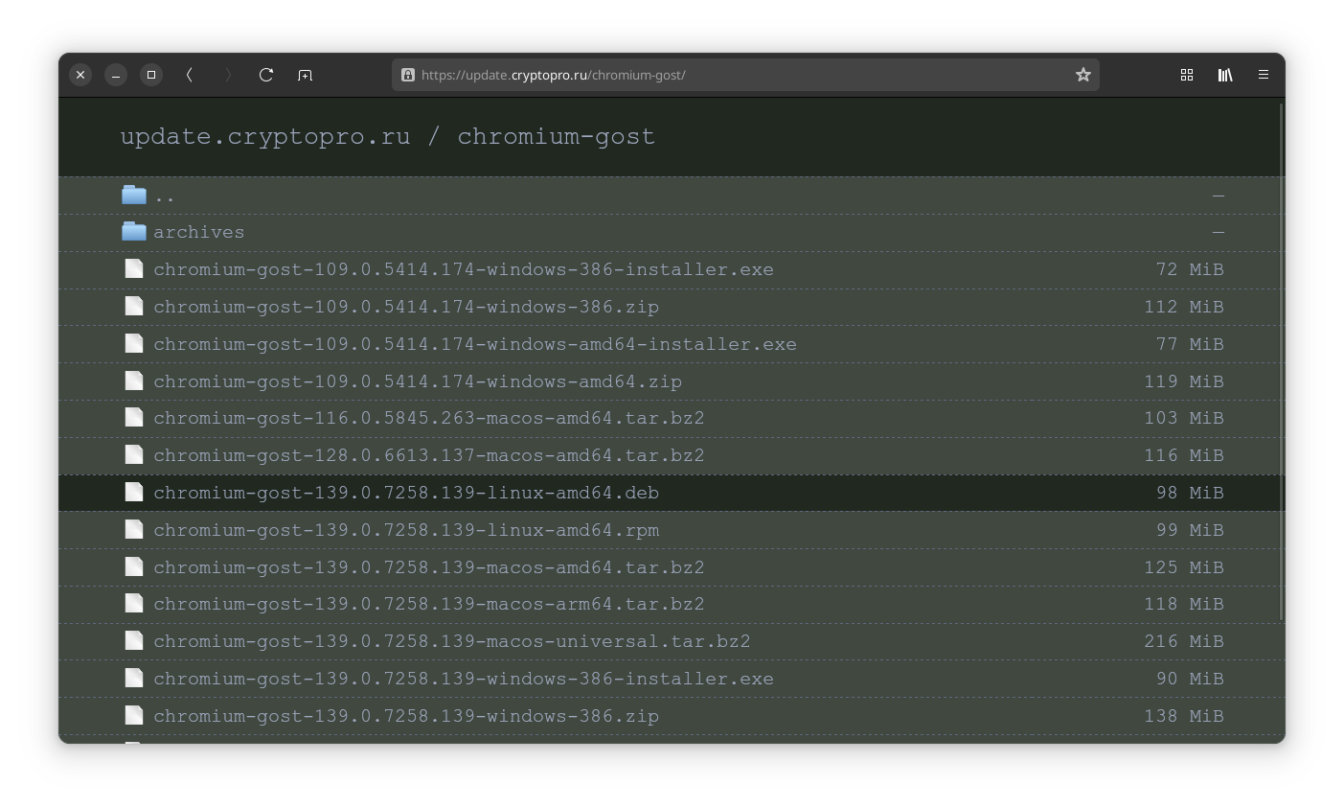Image resolution: width=1344 pixels, height=808 pixels.
Task: Reload the page with refresh icon
Action: [x=266, y=75]
